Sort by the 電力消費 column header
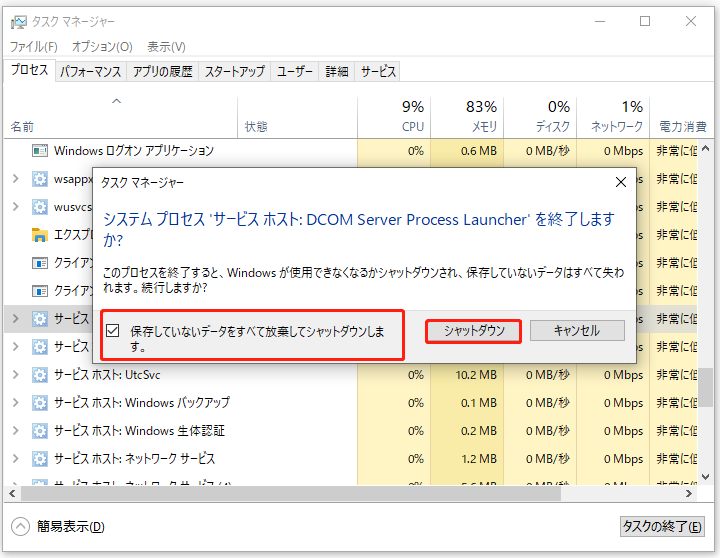Screen dimensions: 720x558 (x=682, y=118)
